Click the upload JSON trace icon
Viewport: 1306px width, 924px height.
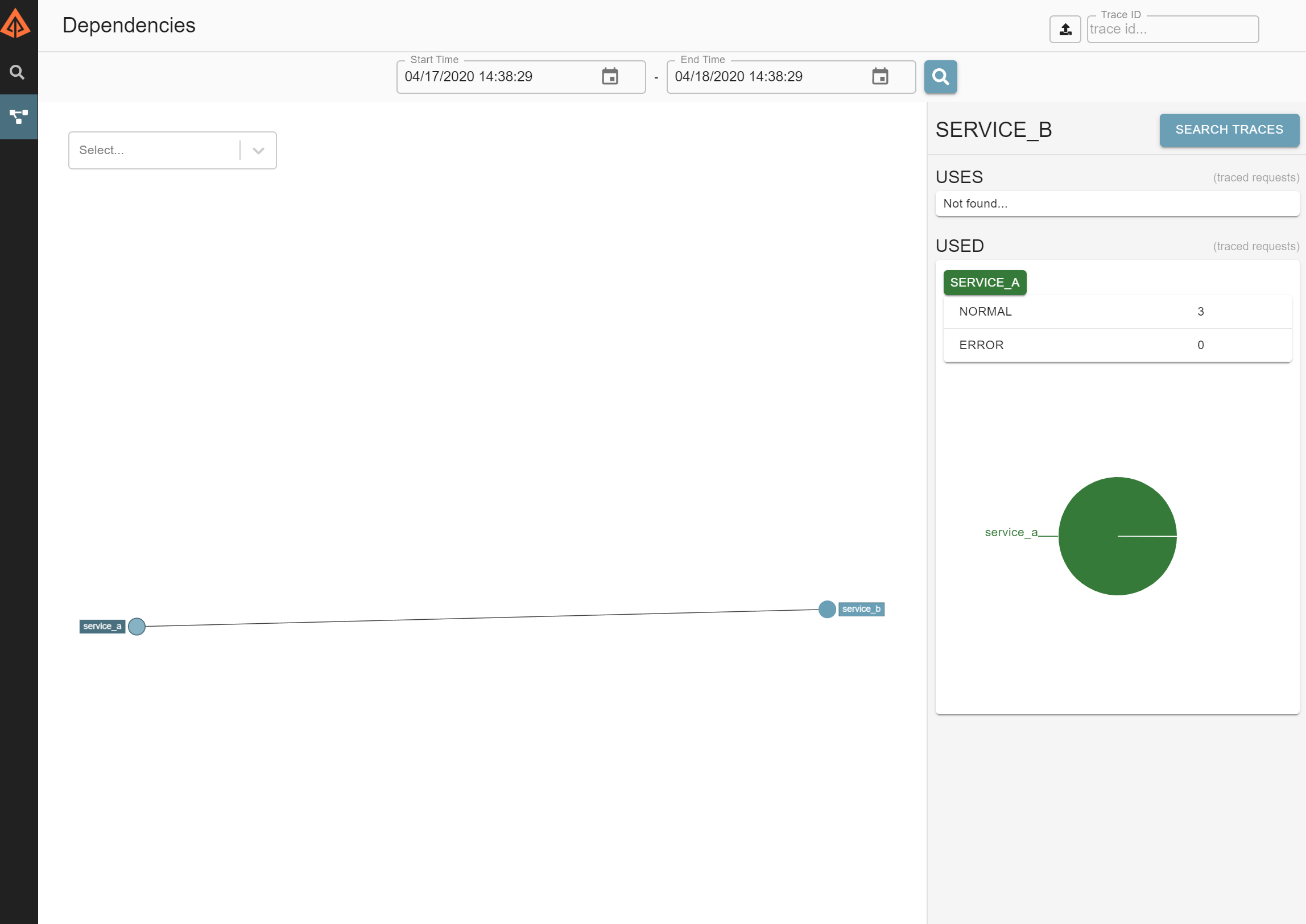coord(1065,29)
